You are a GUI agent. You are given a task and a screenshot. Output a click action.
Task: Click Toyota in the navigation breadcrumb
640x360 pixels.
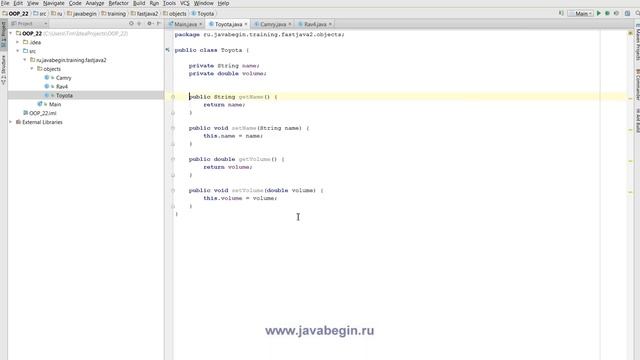coord(203,13)
